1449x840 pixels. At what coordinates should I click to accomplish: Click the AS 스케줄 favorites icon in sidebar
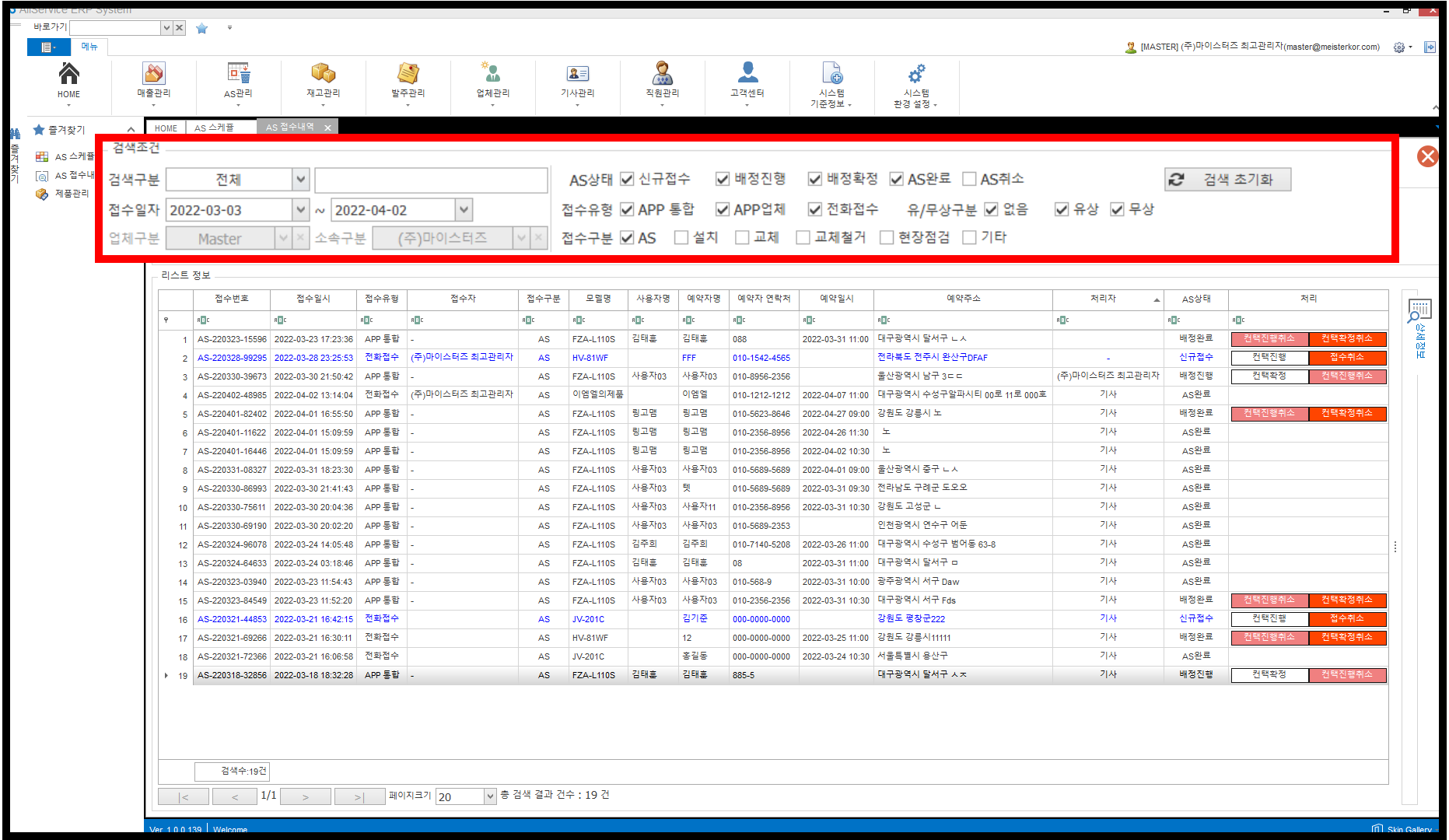42,157
